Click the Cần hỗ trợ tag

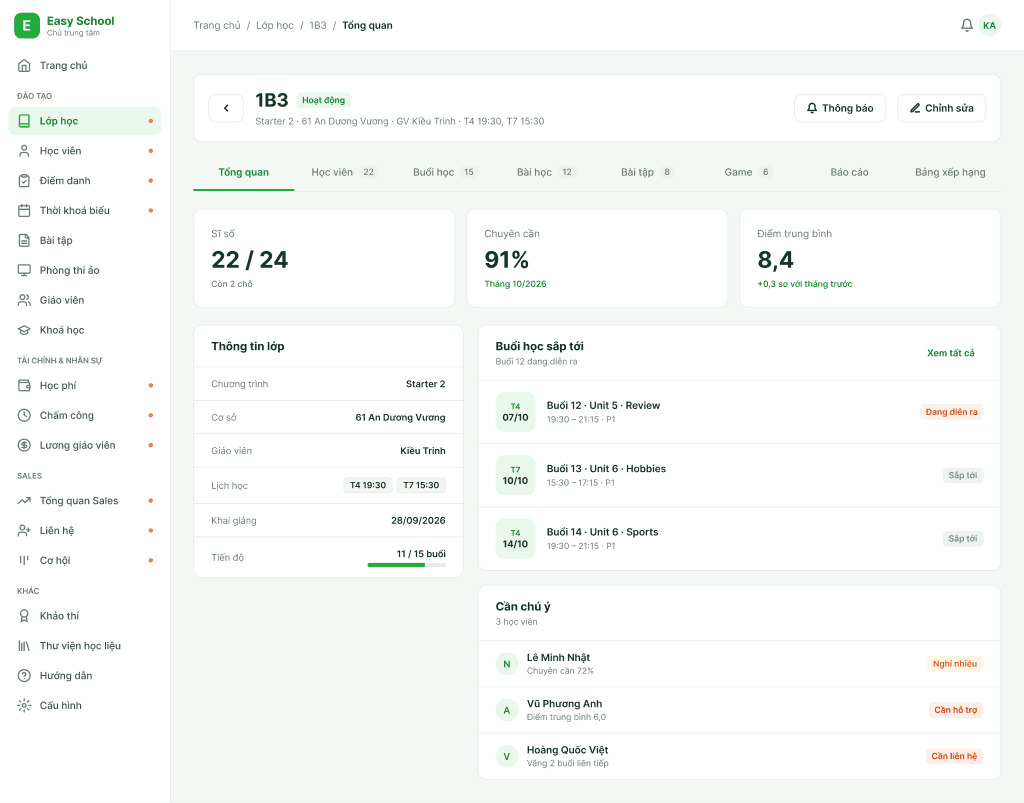click(x=955, y=710)
